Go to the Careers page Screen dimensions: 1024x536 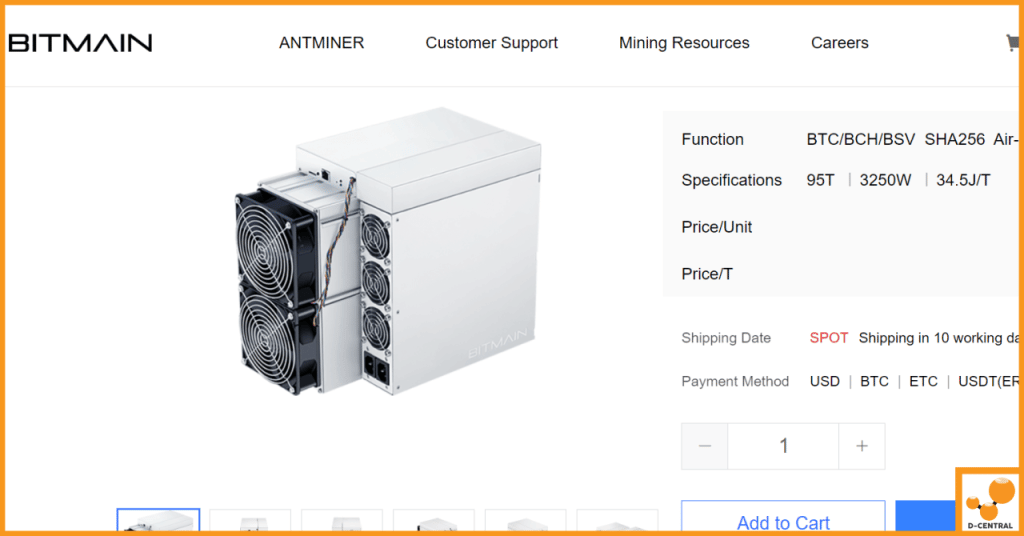[x=840, y=43]
